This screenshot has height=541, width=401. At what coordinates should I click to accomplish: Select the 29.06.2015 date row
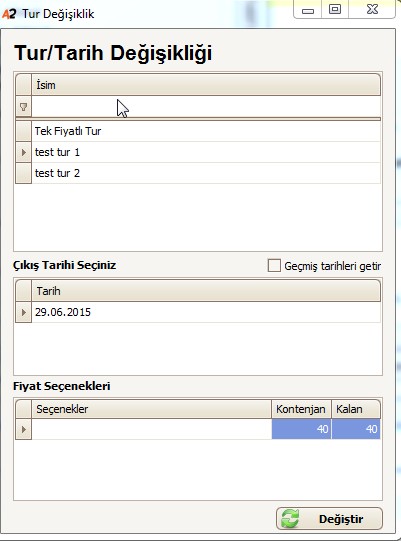click(206, 312)
